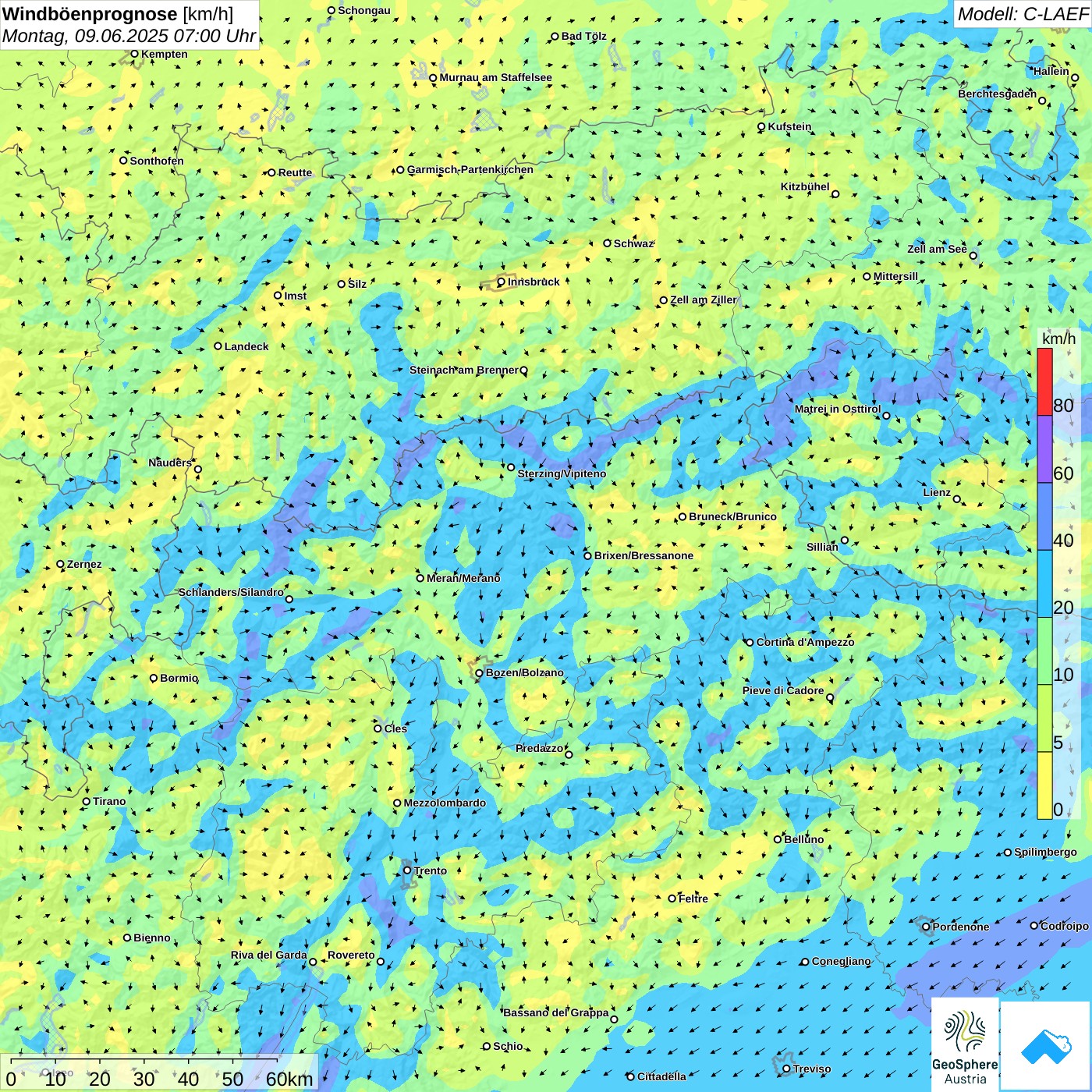Click the Kempten city marker
Image resolution: width=1092 pixels, height=1092 pixels.
tap(134, 55)
